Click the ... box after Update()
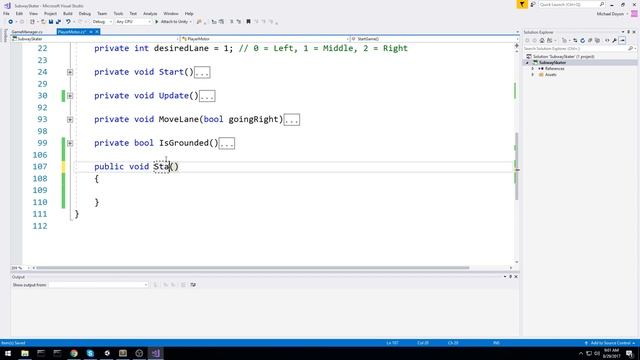 click(207, 96)
